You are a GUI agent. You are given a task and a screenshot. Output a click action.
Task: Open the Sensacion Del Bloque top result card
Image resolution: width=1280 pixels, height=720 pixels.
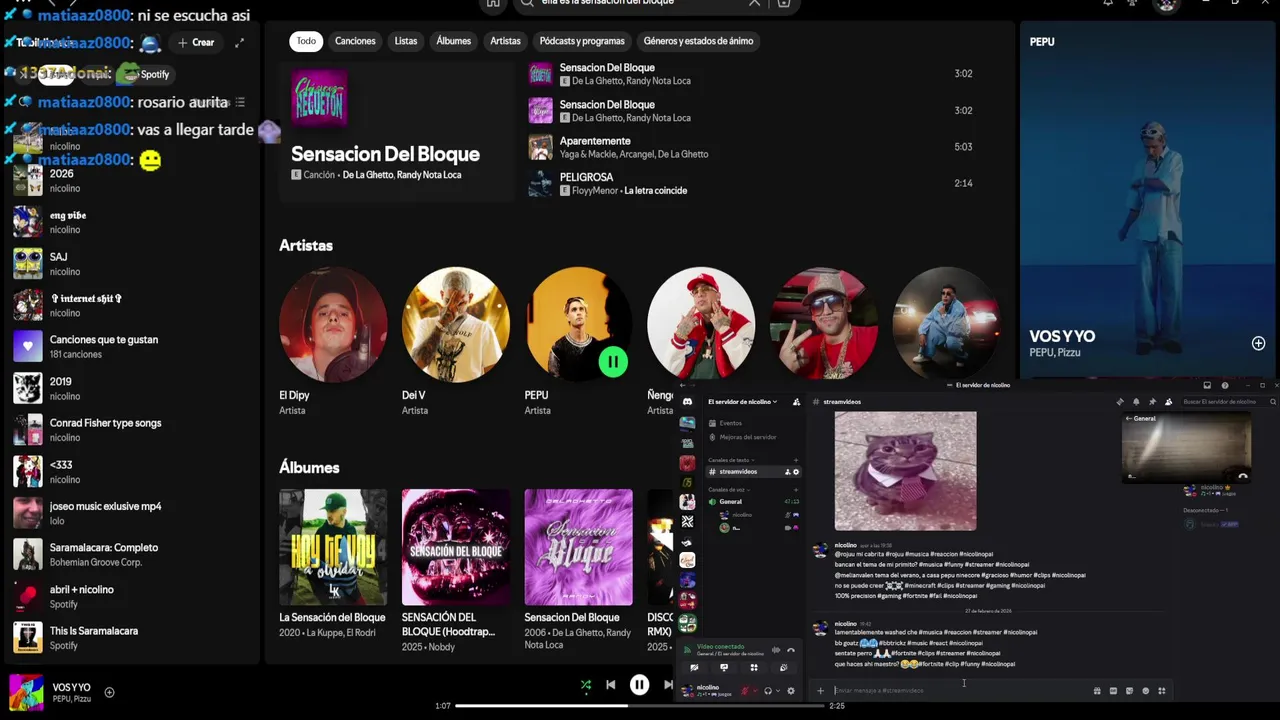396,130
